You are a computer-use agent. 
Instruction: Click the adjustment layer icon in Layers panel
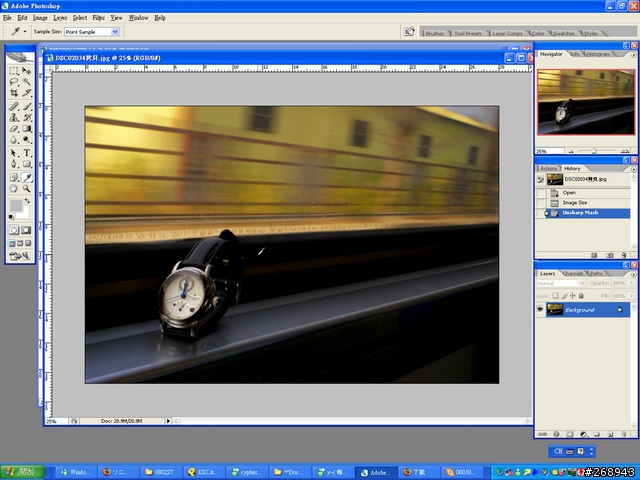click(x=584, y=434)
